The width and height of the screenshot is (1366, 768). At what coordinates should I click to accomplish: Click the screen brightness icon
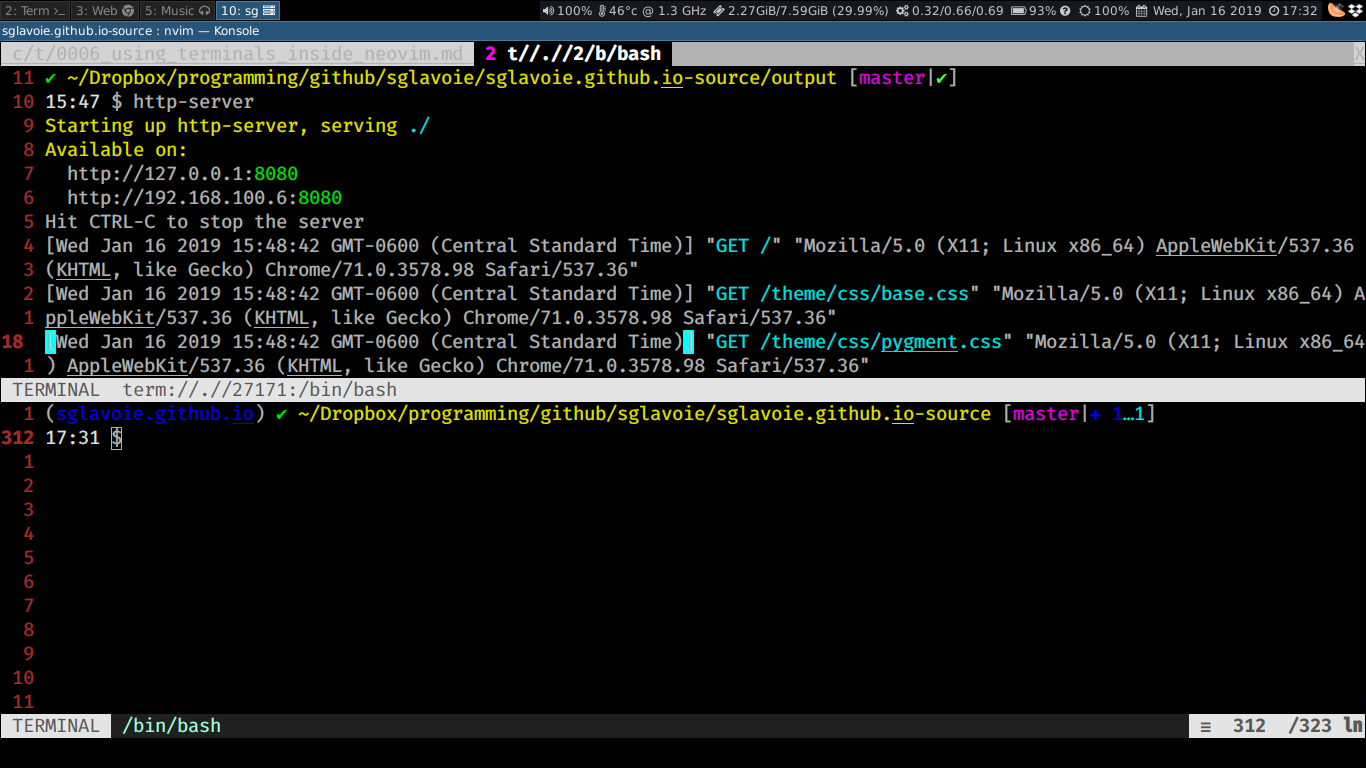[x=1084, y=11]
